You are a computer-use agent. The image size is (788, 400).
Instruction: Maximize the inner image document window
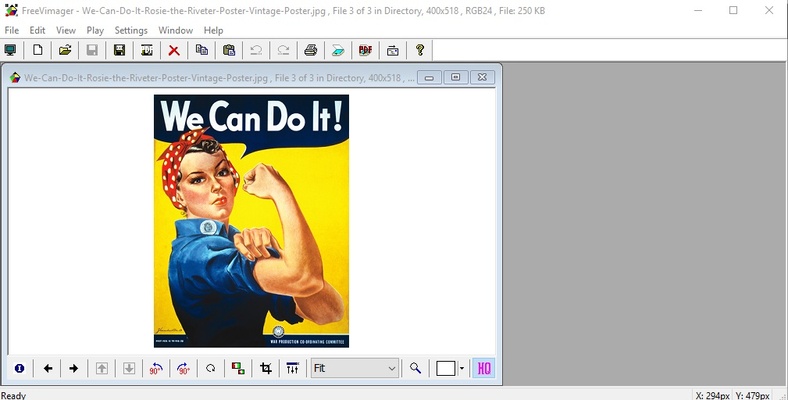pyautogui.click(x=456, y=77)
